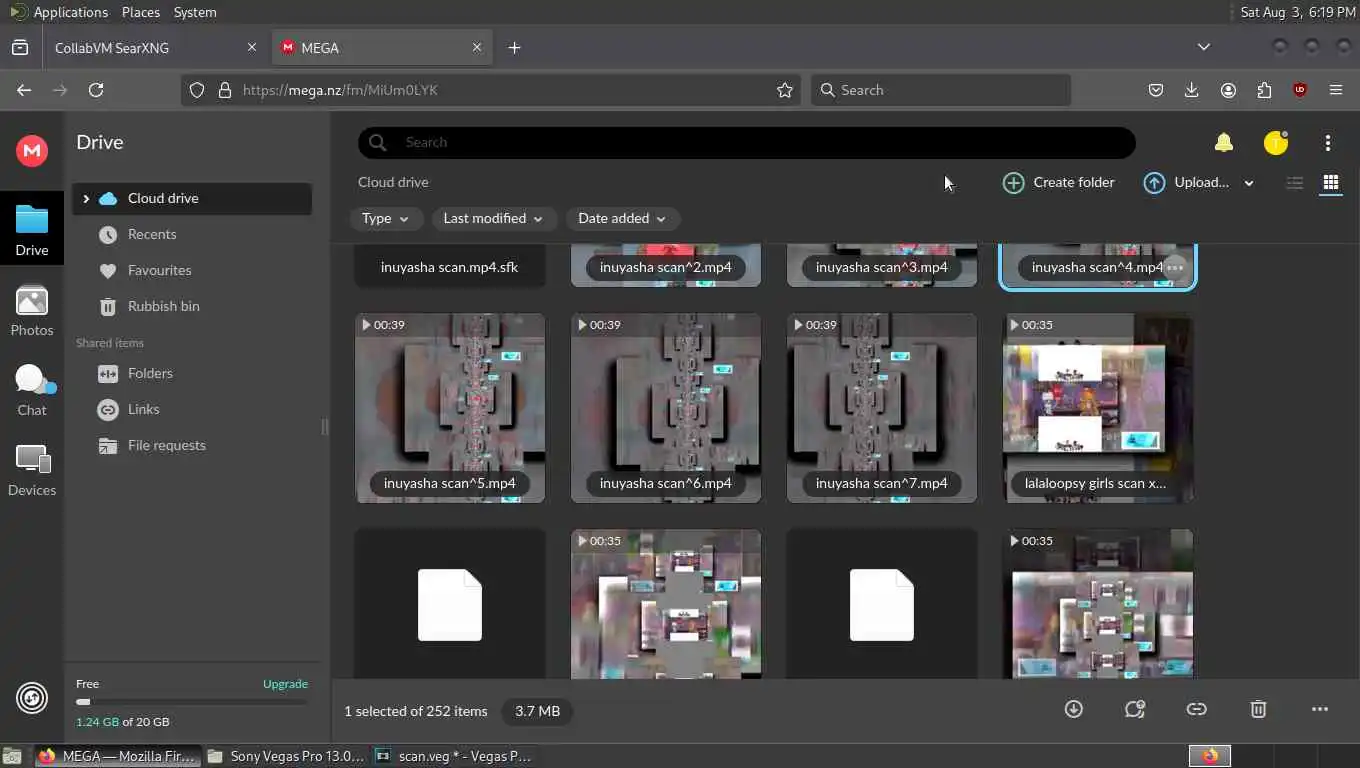Click the get link icon in bottom bar
The image size is (1360, 768).
[1196, 709]
